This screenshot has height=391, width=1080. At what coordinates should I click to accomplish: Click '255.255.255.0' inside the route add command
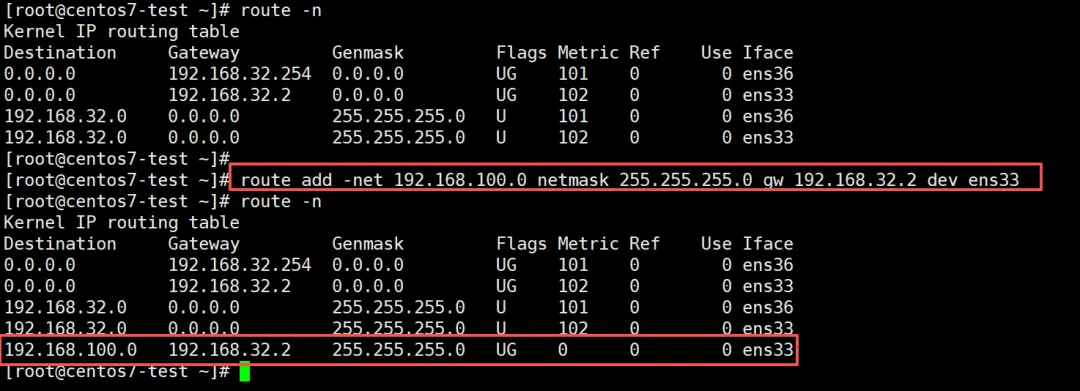click(x=686, y=181)
